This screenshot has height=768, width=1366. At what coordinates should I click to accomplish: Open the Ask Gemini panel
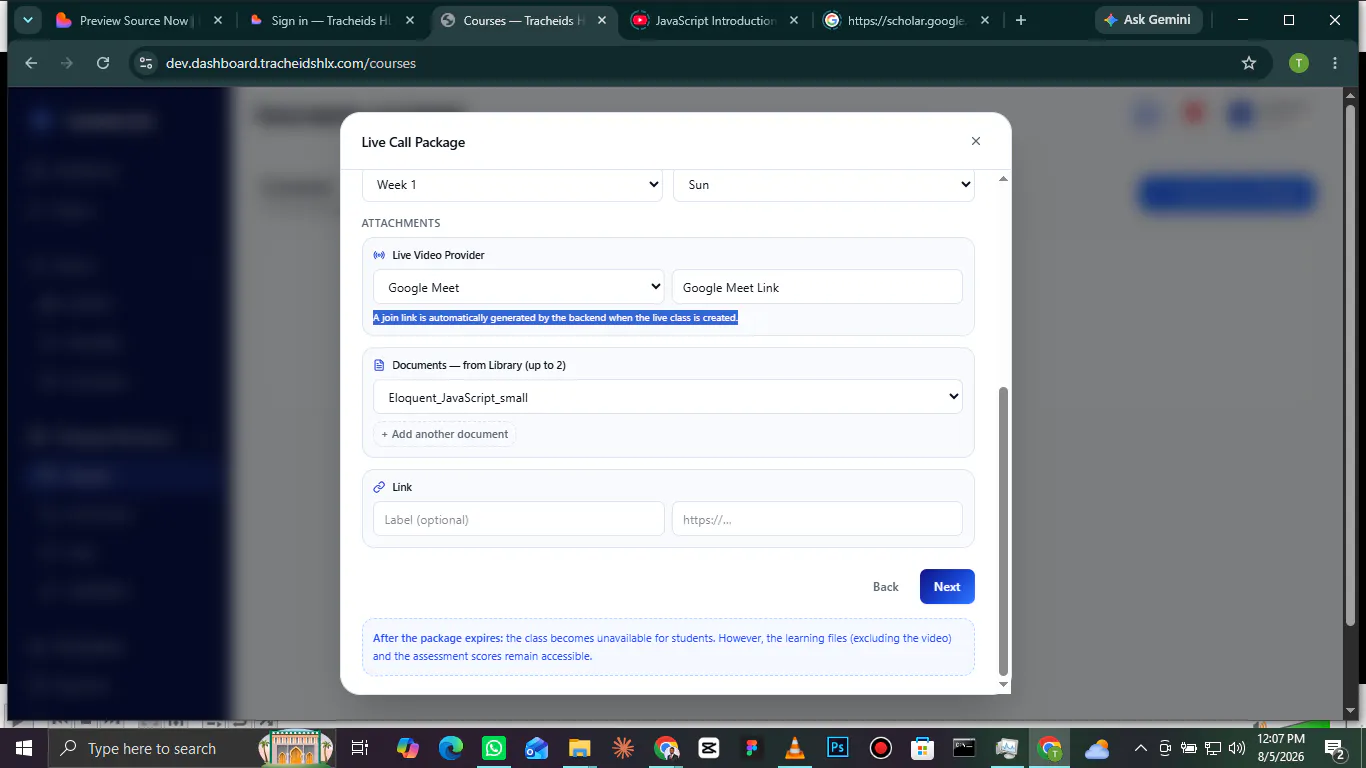click(x=1148, y=20)
